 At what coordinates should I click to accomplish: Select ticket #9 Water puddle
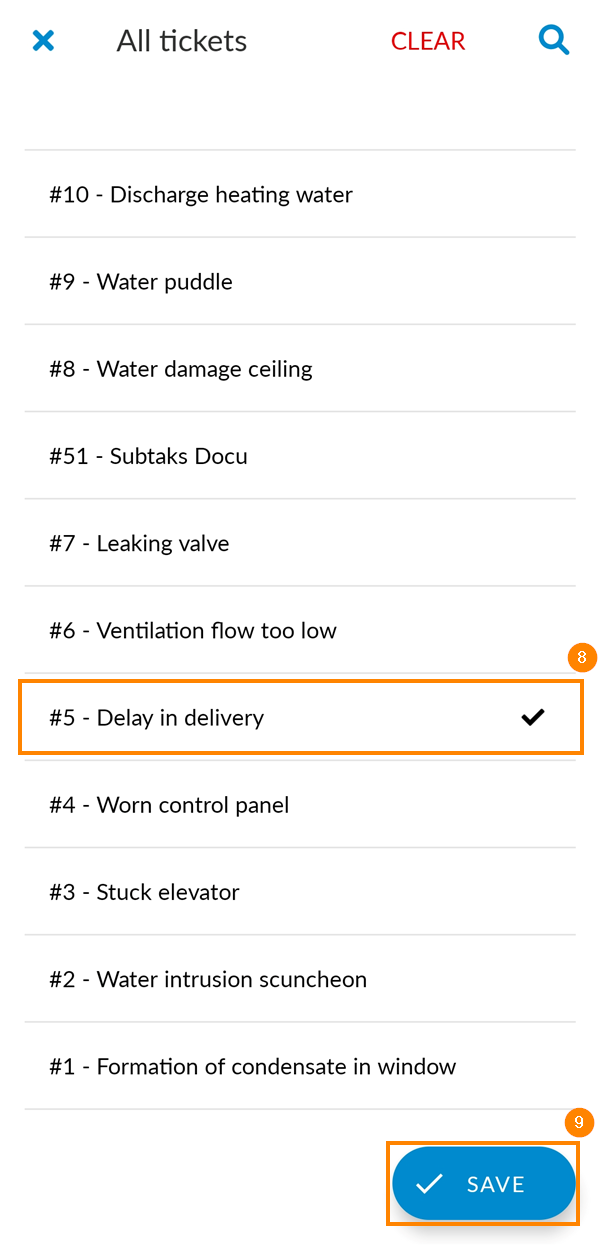pyautogui.click(x=300, y=281)
